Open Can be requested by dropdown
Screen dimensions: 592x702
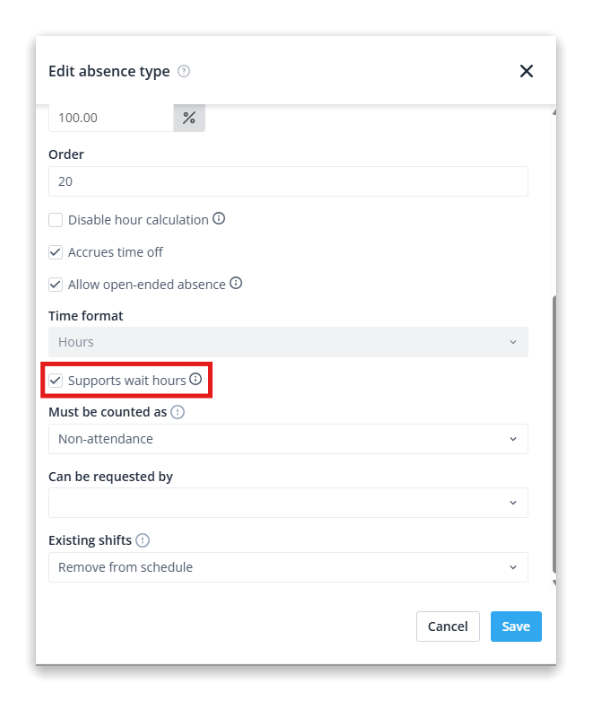tap(288, 503)
